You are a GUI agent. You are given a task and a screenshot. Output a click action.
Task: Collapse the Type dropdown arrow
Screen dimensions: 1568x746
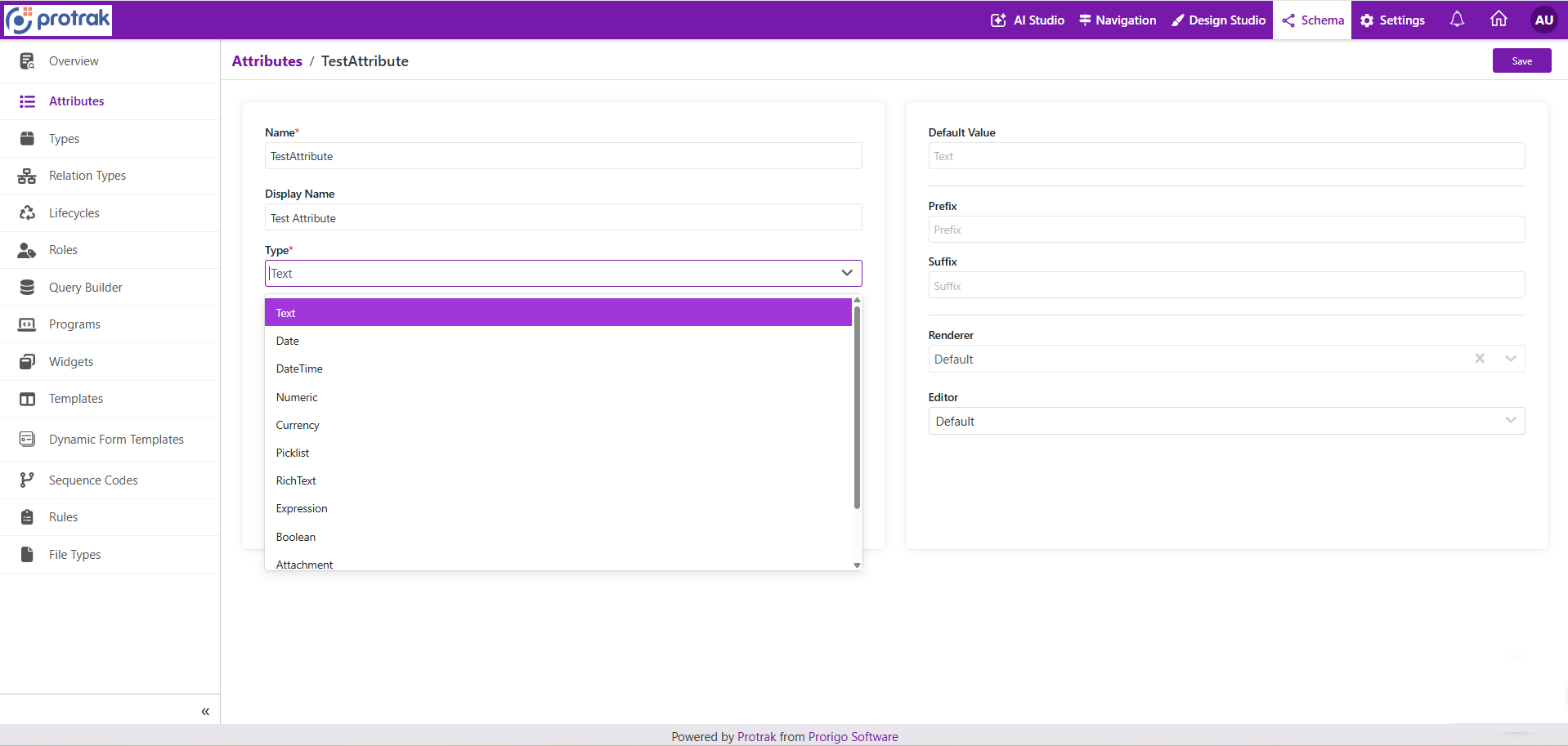point(847,273)
